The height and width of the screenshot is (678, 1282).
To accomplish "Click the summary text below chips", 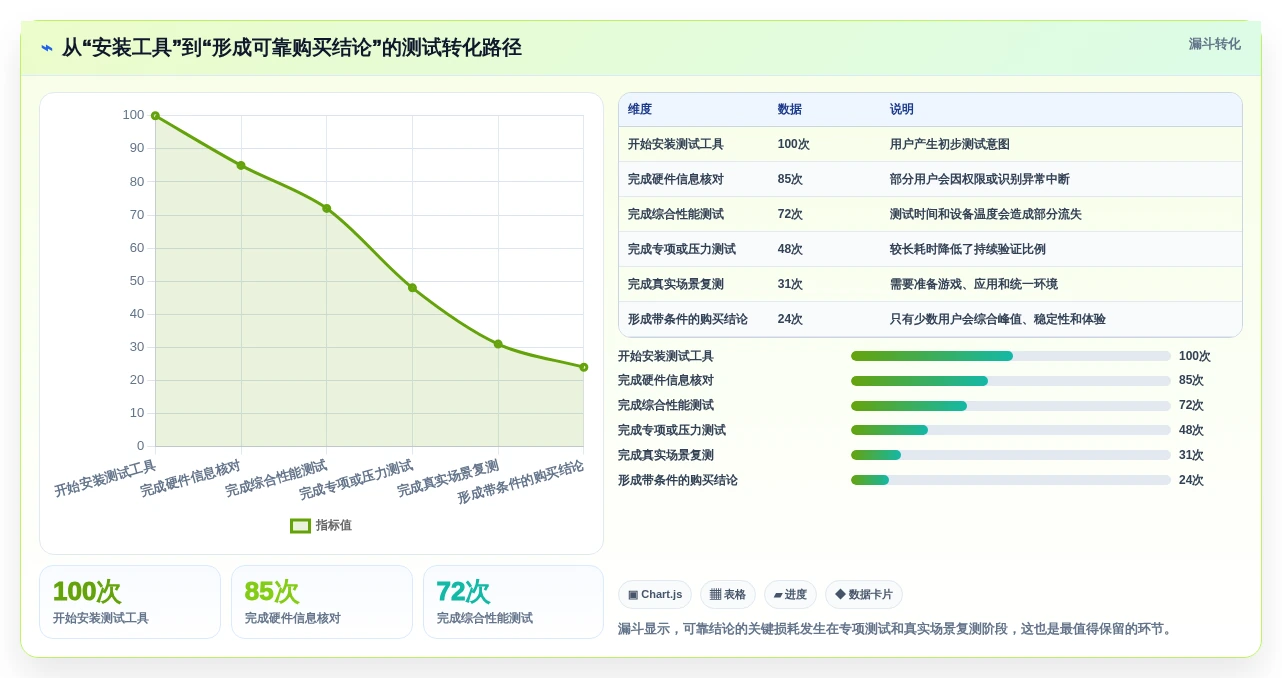I will (897, 629).
